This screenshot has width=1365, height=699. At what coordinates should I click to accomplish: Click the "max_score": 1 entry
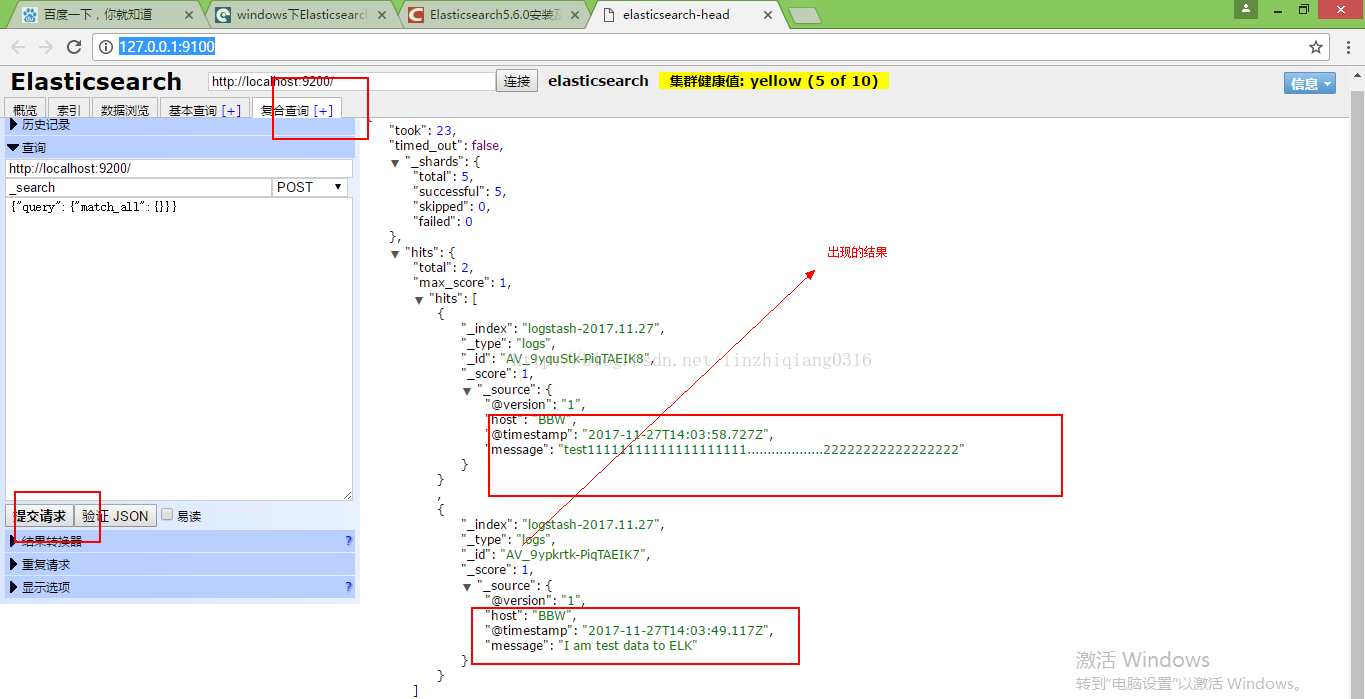tap(462, 283)
